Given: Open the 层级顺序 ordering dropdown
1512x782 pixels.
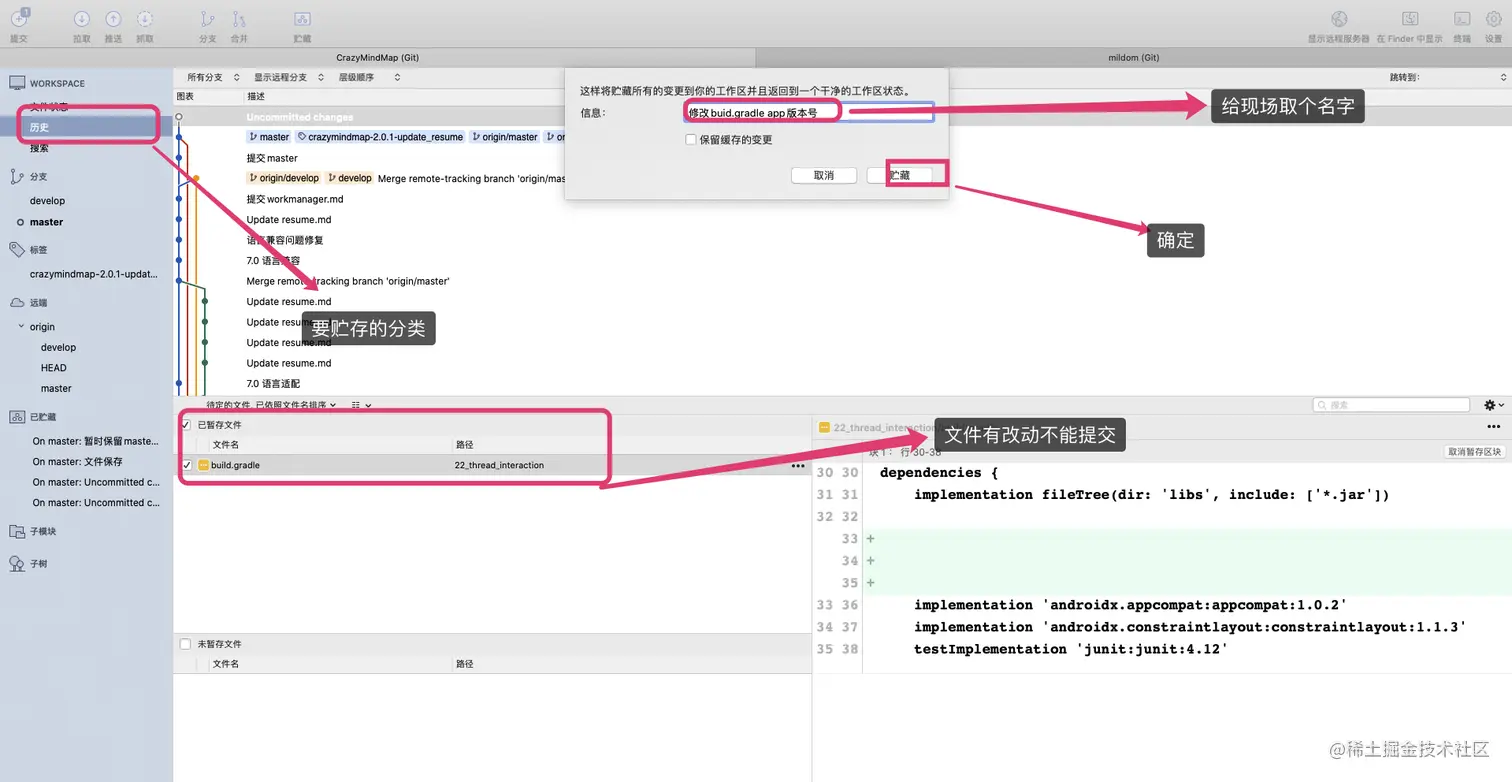Looking at the screenshot, I should tap(368, 77).
